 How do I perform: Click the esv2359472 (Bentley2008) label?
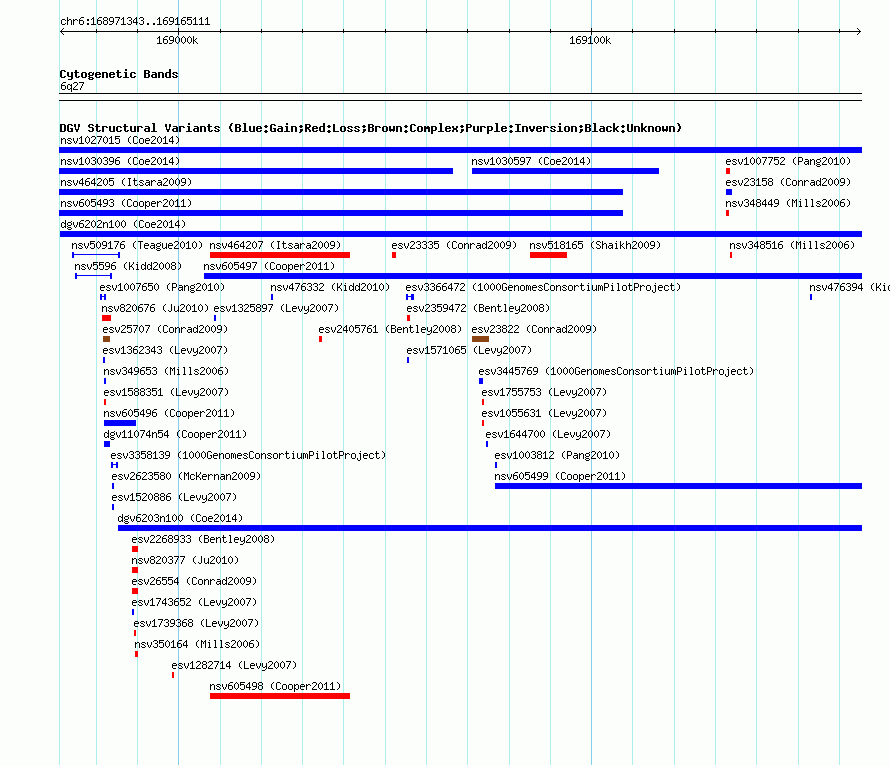pyautogui.click(x=478, y=308)
